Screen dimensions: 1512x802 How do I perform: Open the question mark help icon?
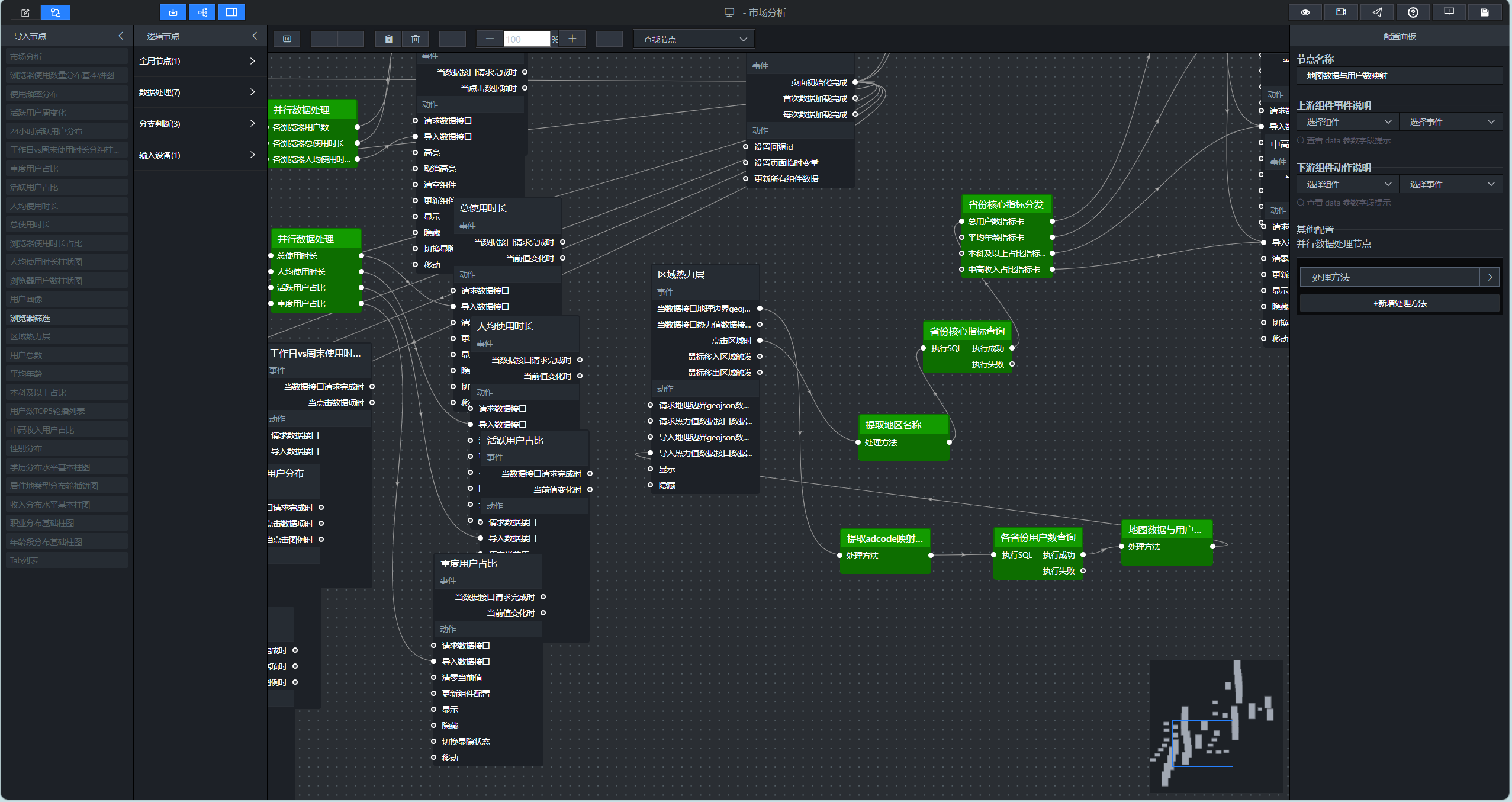pyautogui.click(x=1413, y=12)
